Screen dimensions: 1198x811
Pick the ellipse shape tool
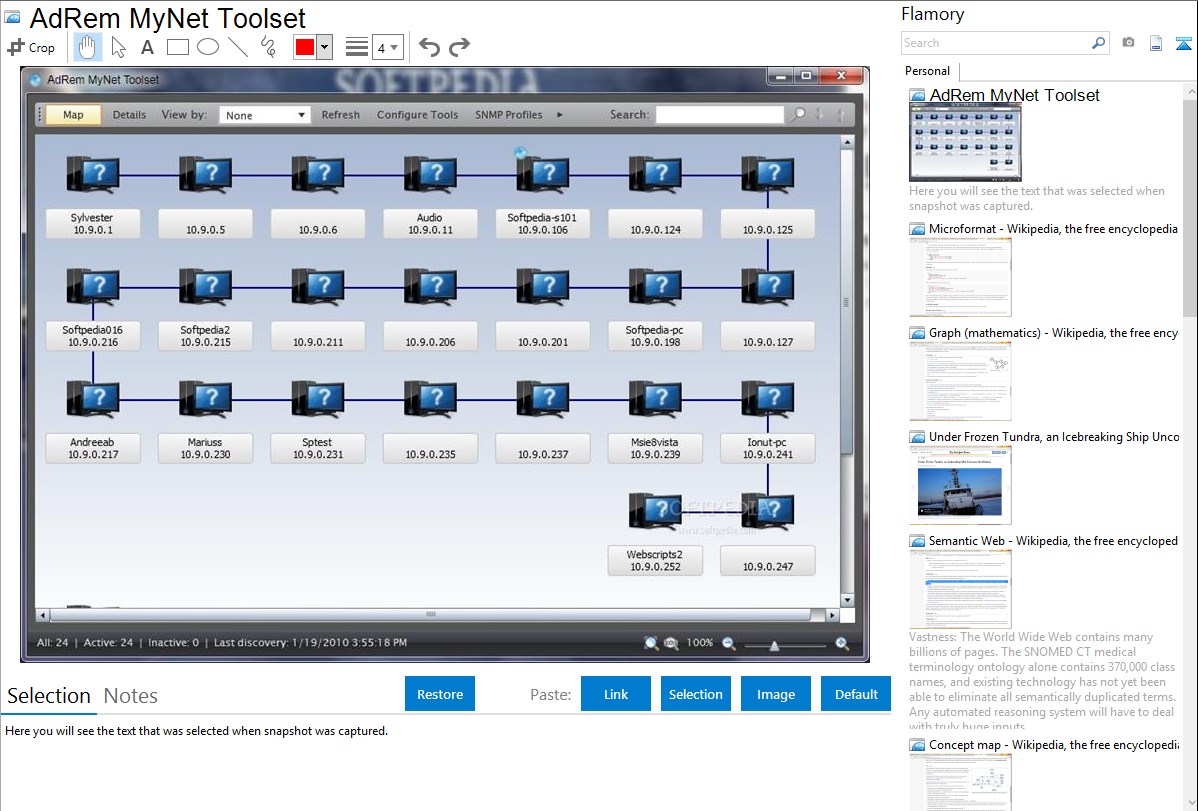(x=208, y=47)
